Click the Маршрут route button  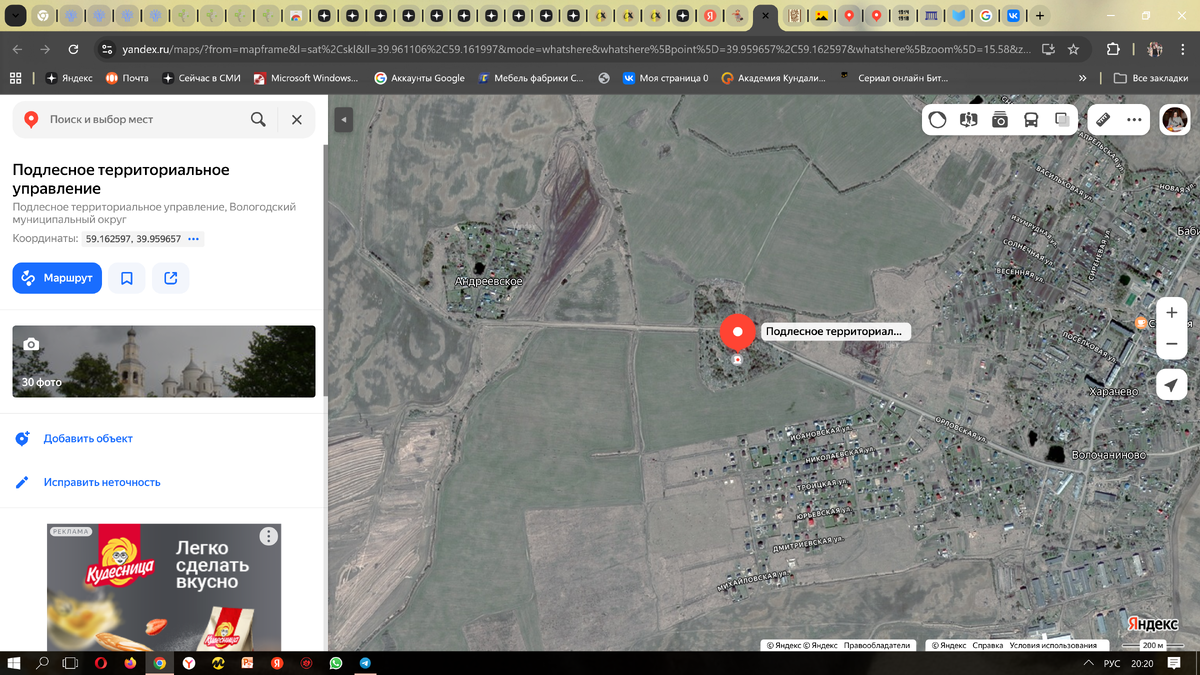tap(57, 278)
